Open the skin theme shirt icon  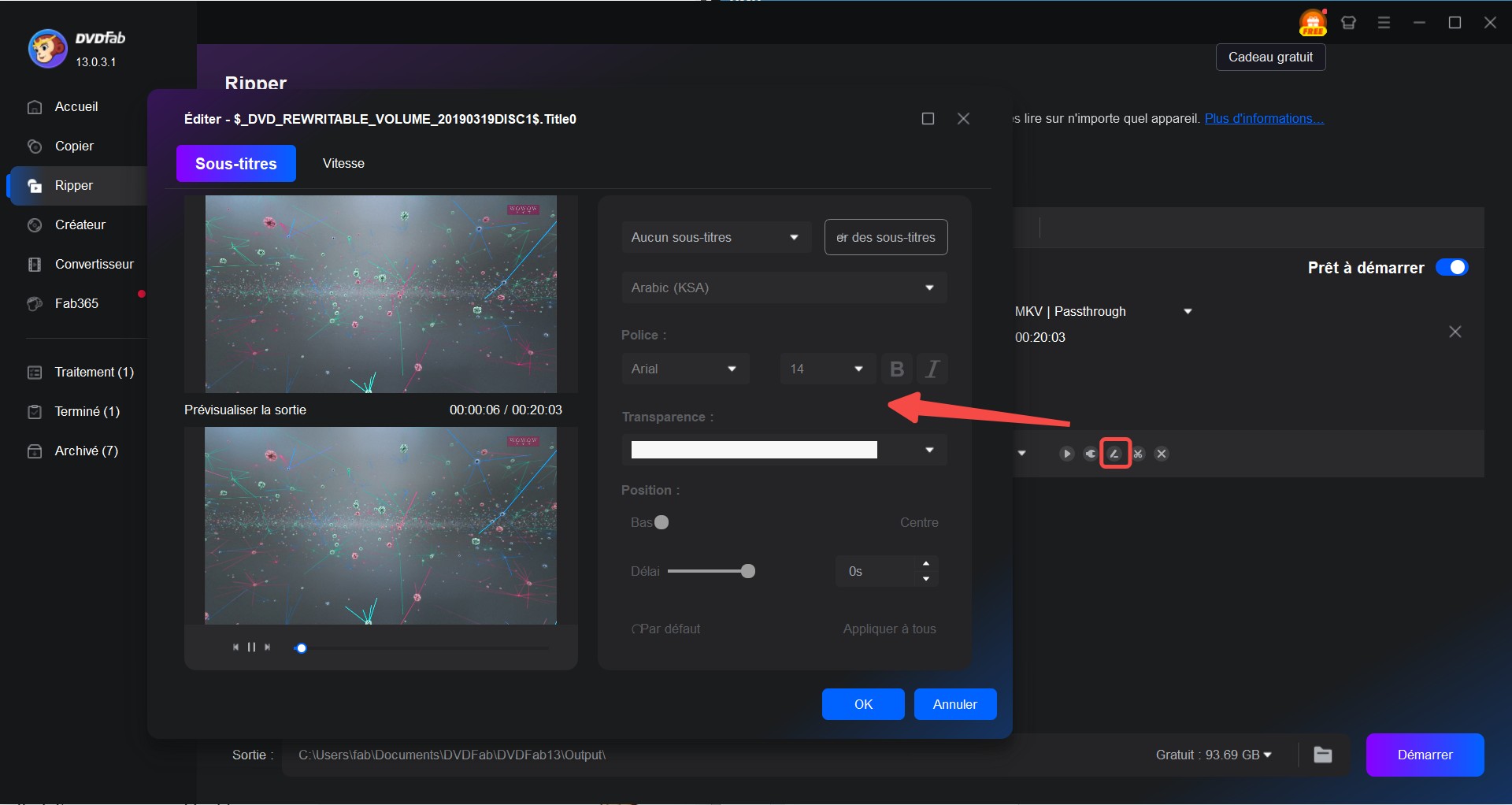1348,23
